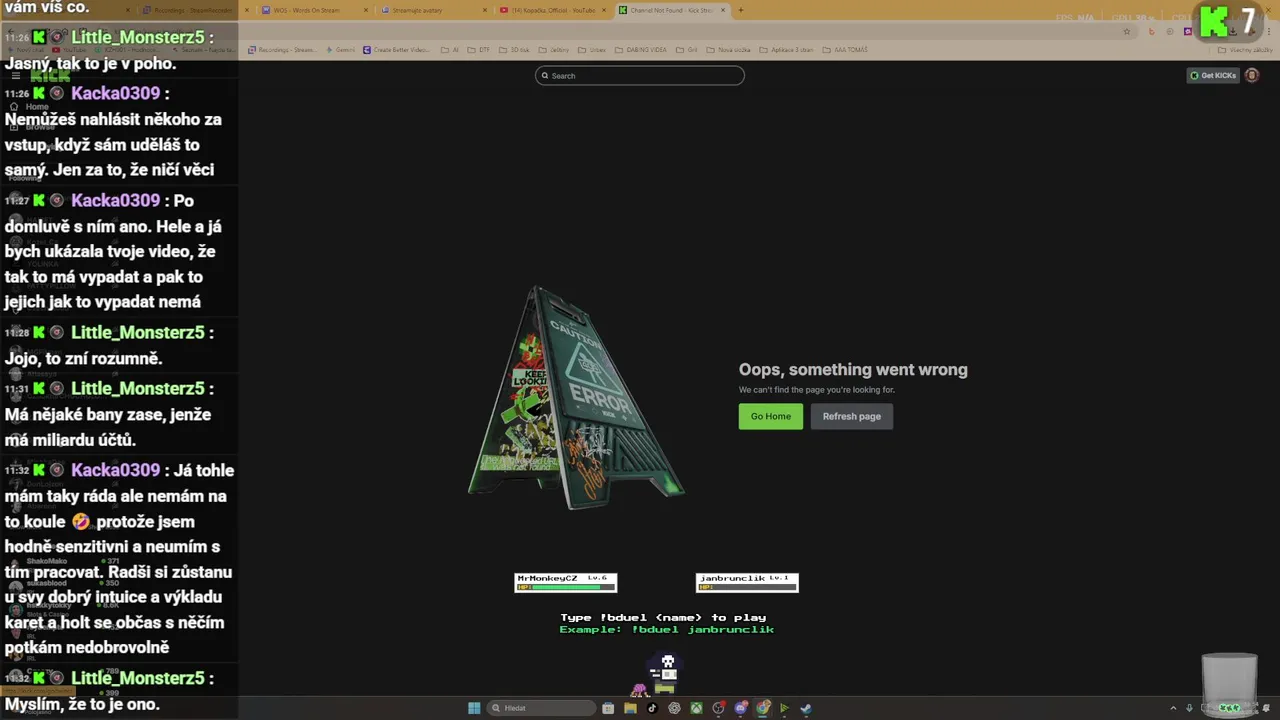Click the Example: !bduel janbrunclik text

[x=667, y=629]
